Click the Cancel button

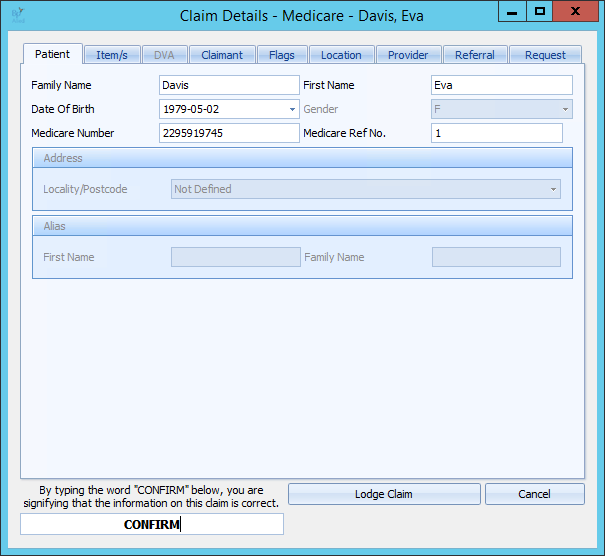(534, 494)
